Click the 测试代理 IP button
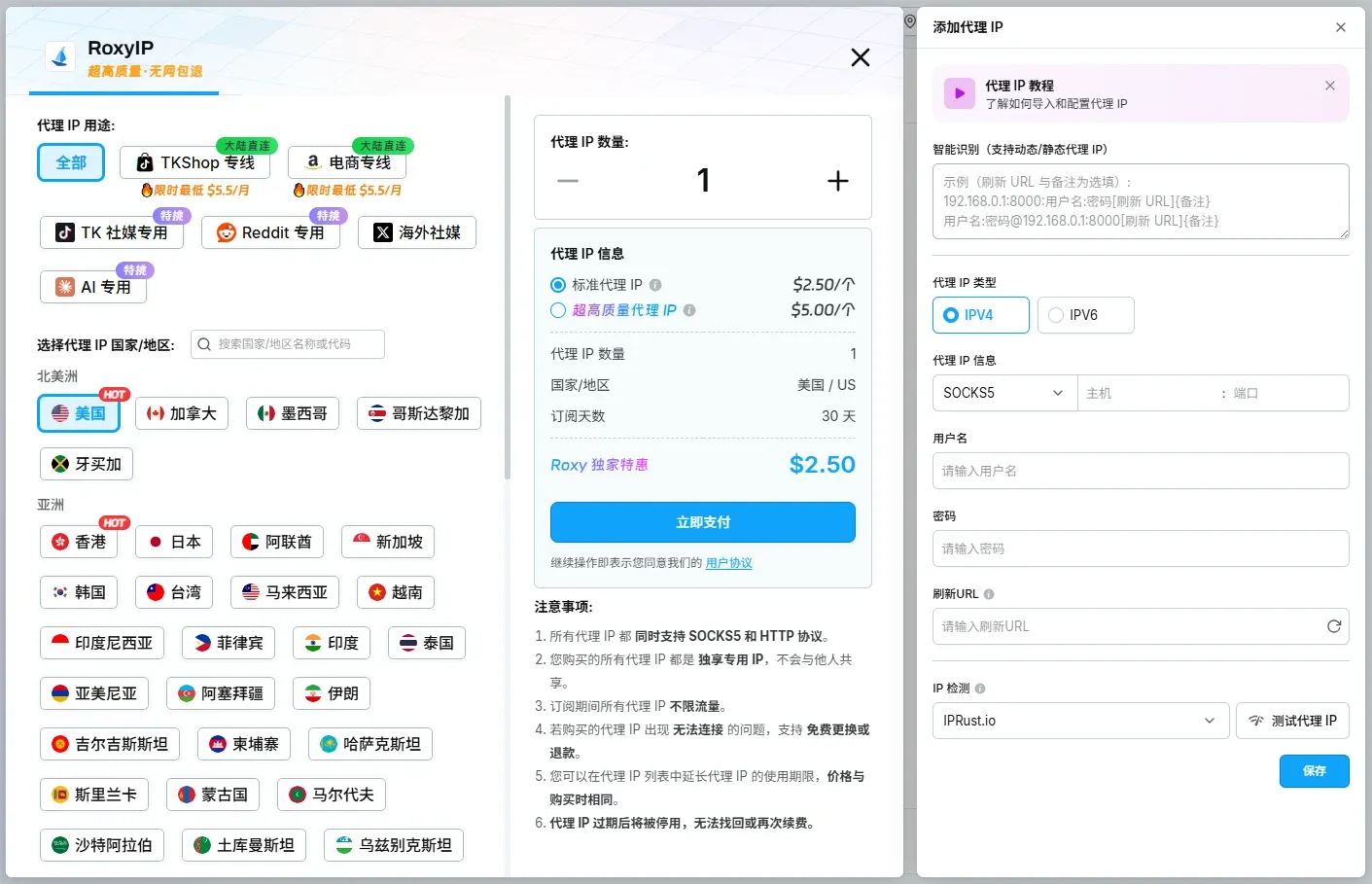This screenshot has width=1372, height=884. pyautogui.click(x=1292, y=721)
